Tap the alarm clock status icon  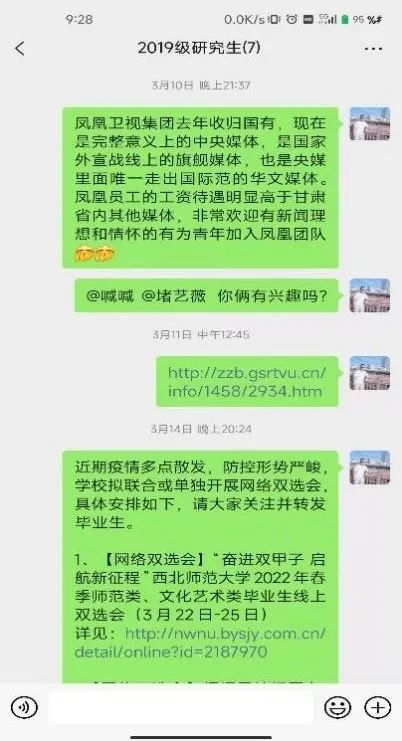(292, 19)
